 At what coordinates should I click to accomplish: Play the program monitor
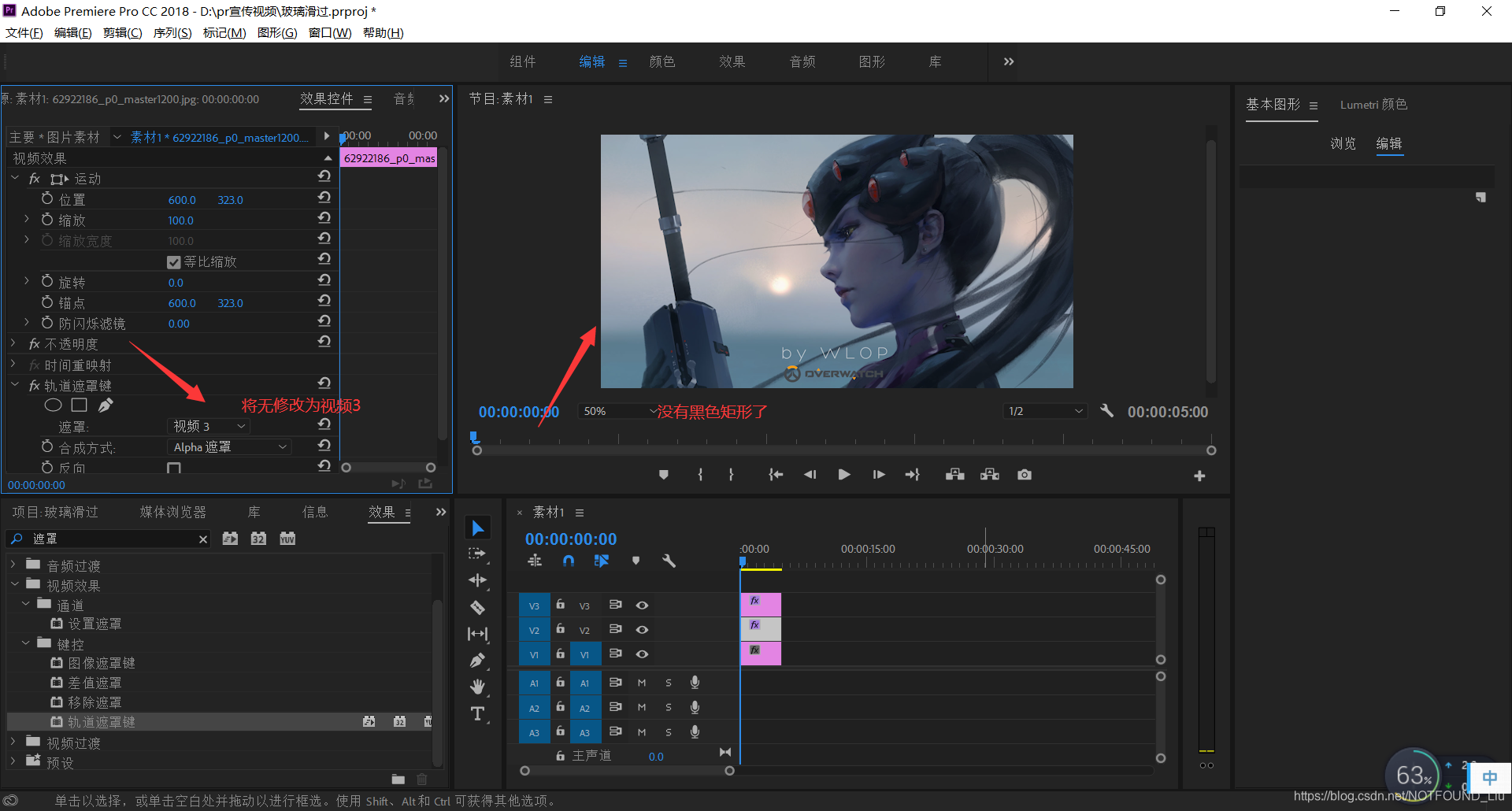[x=844, y=475]
